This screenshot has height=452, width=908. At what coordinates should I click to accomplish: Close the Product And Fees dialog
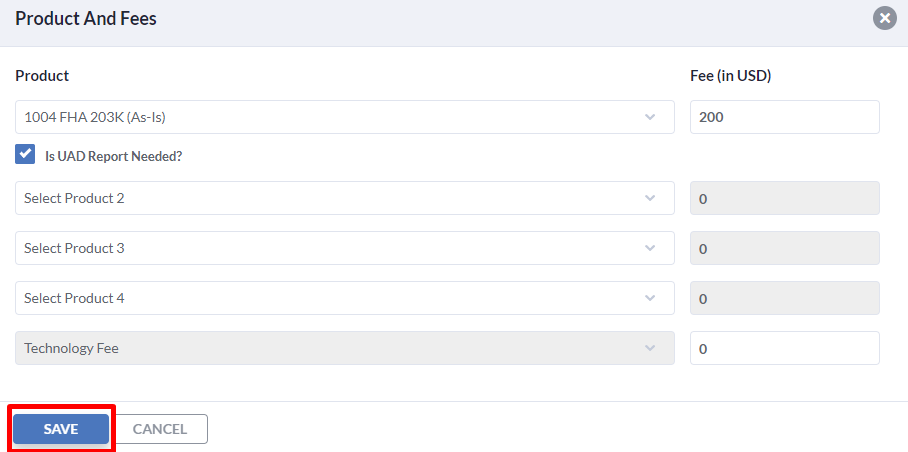click(x=884, y=19)
